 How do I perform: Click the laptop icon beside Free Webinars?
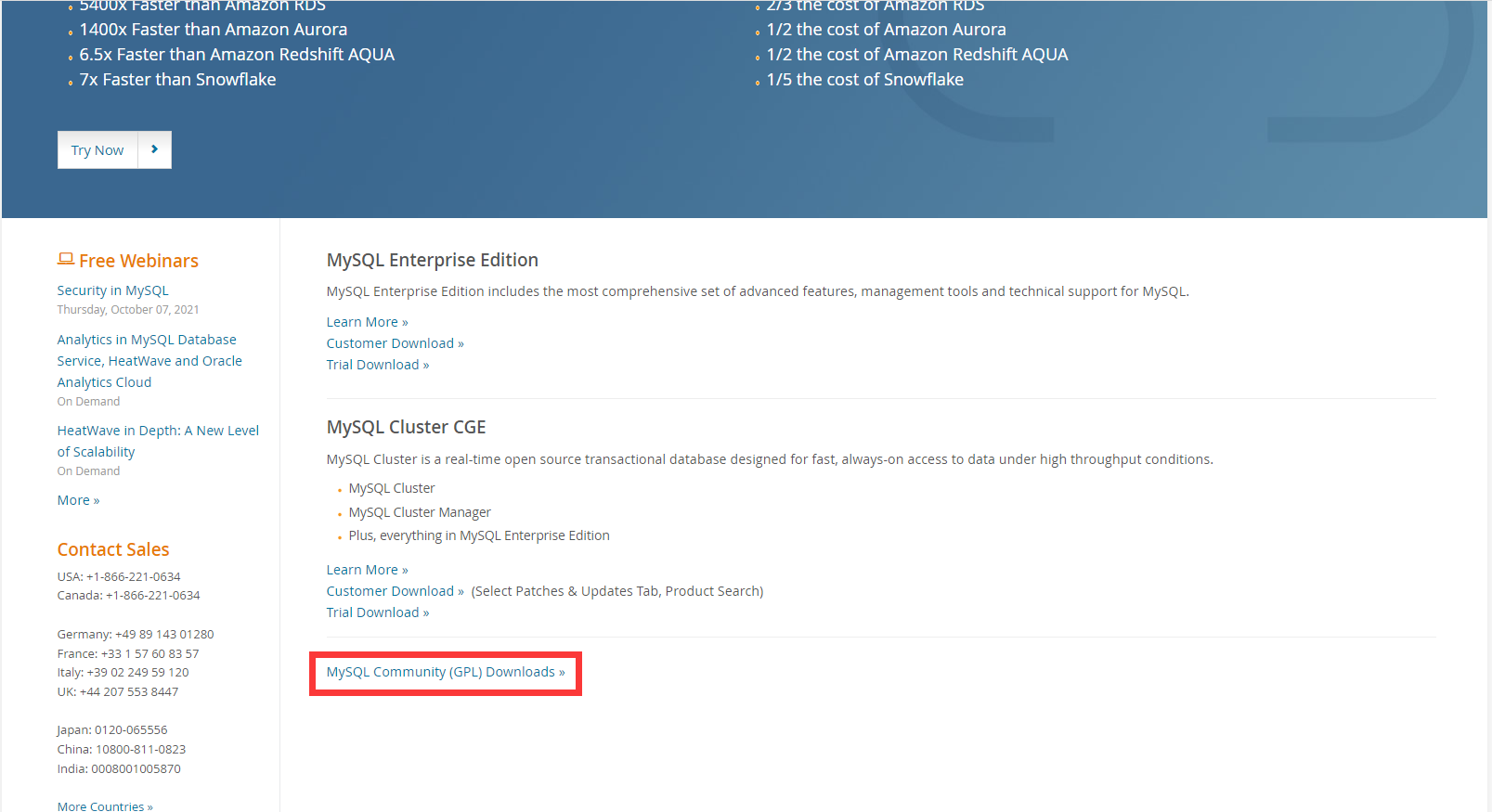click(66, 259)
